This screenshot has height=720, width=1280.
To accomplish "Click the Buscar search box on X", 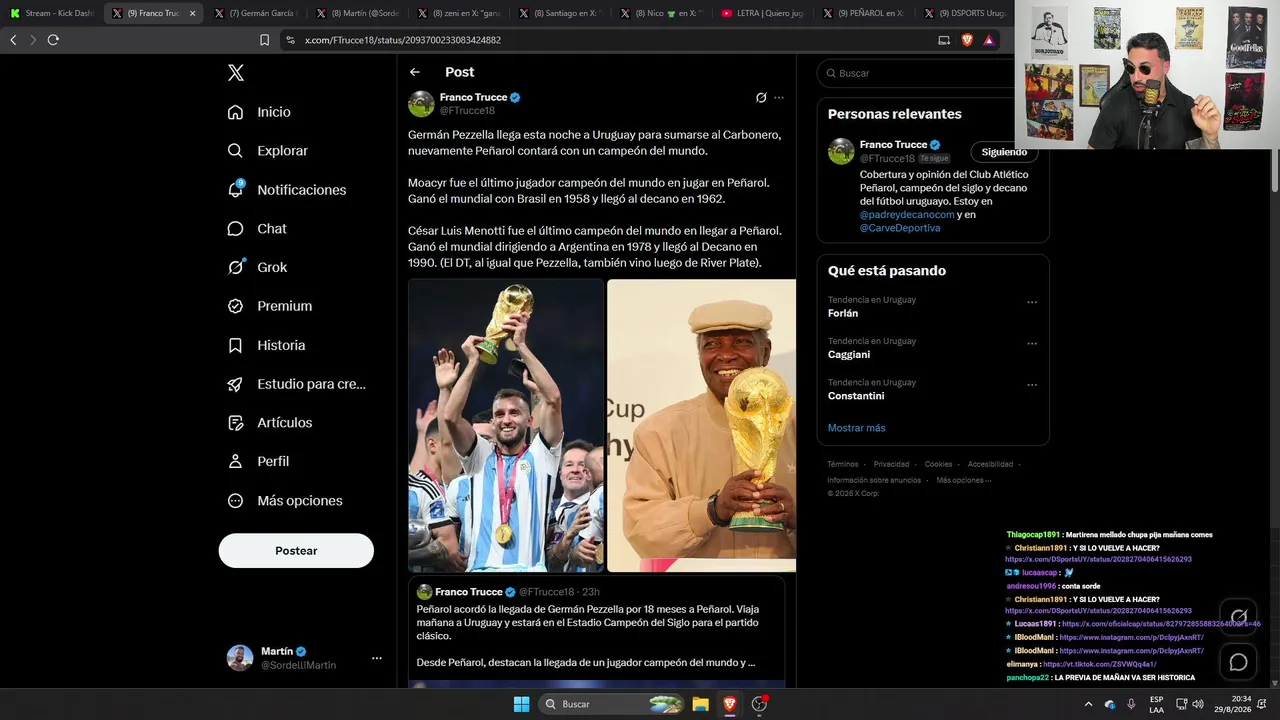I will tap(932, 73).
